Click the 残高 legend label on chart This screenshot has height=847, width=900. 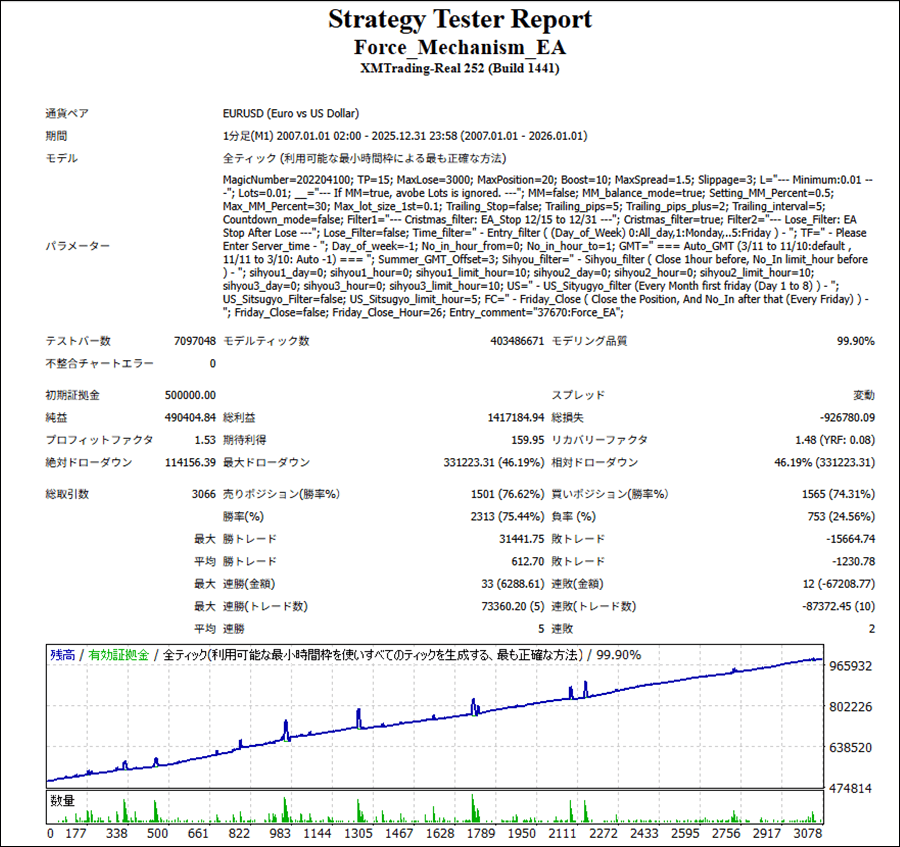[x=63, y=655]
